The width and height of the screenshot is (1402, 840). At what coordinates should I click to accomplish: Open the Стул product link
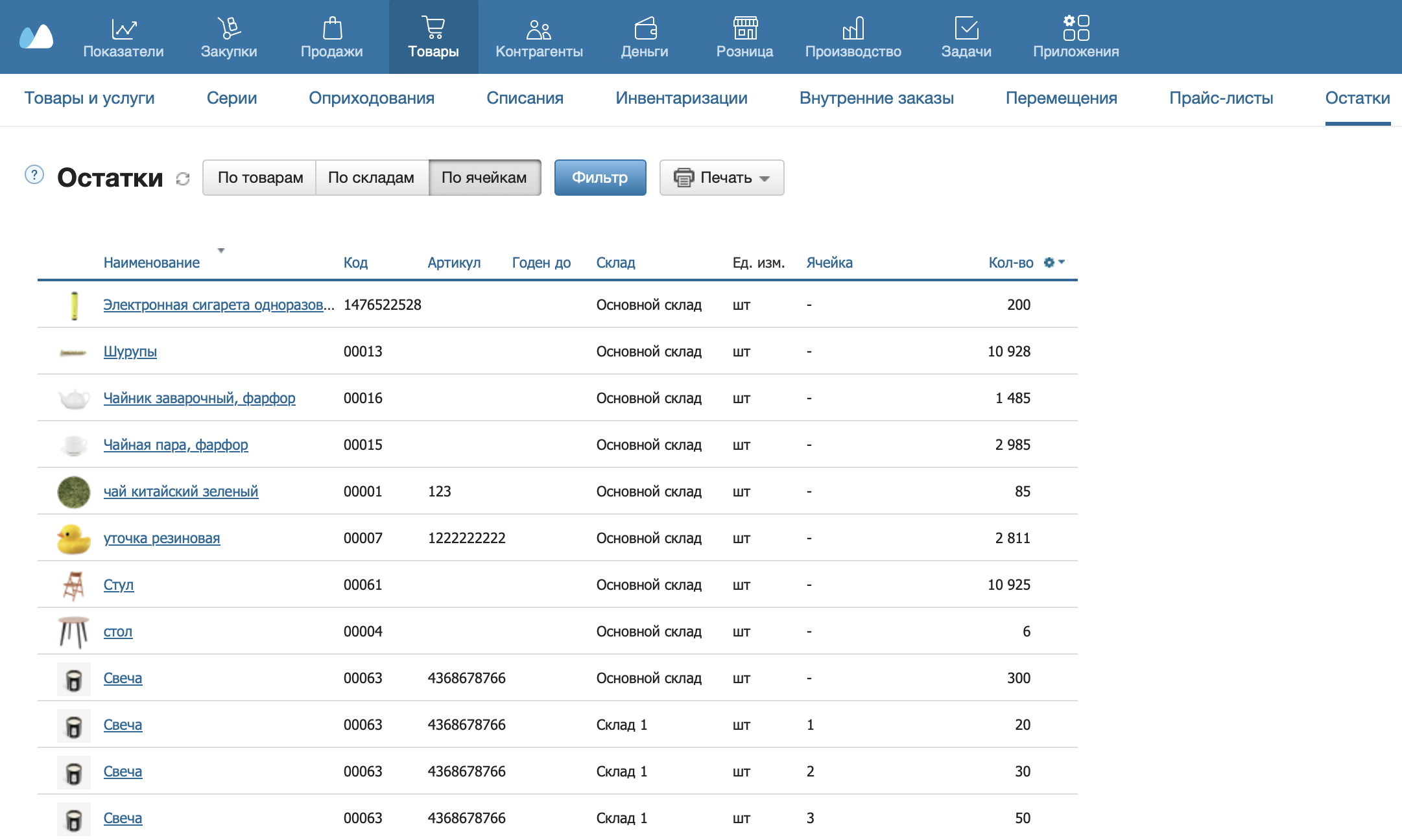tap(119, 585)
